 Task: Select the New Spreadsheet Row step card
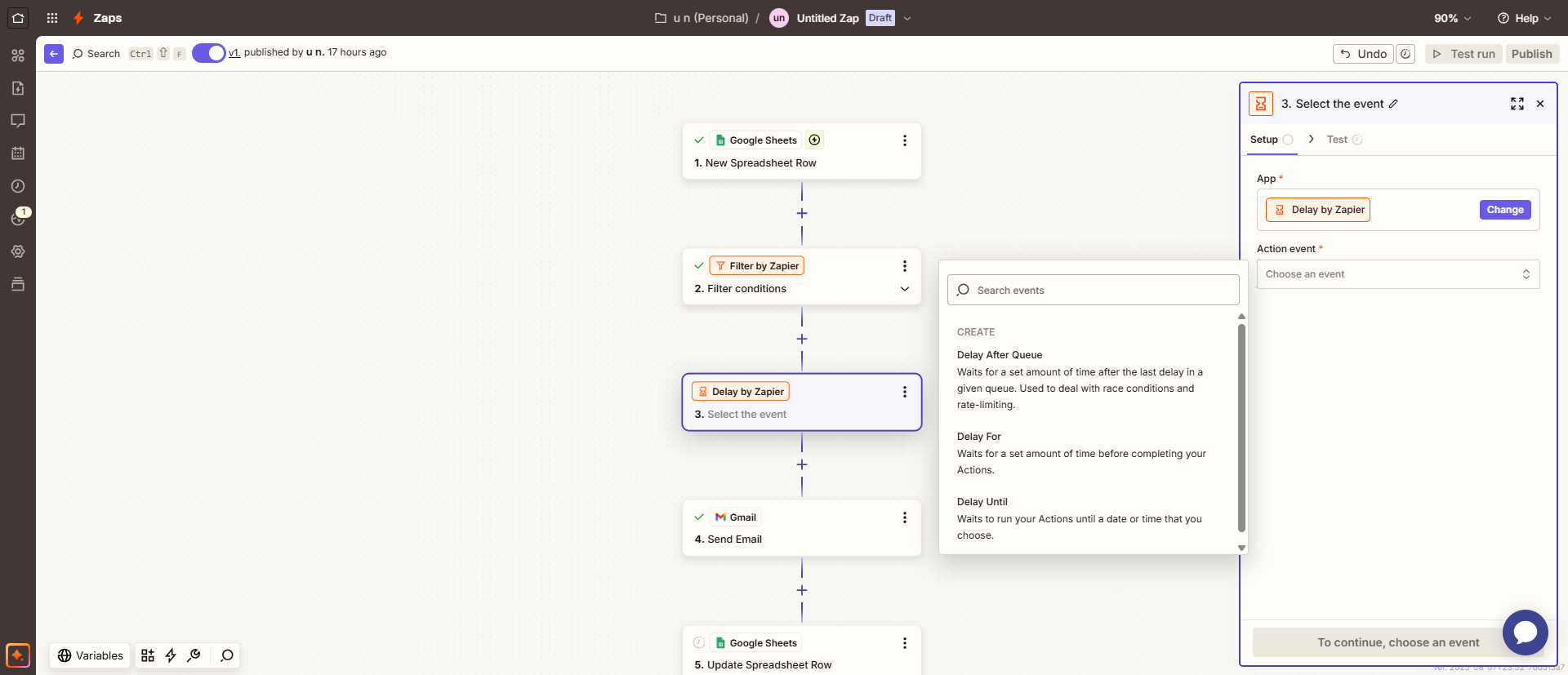tap(802, 151)
